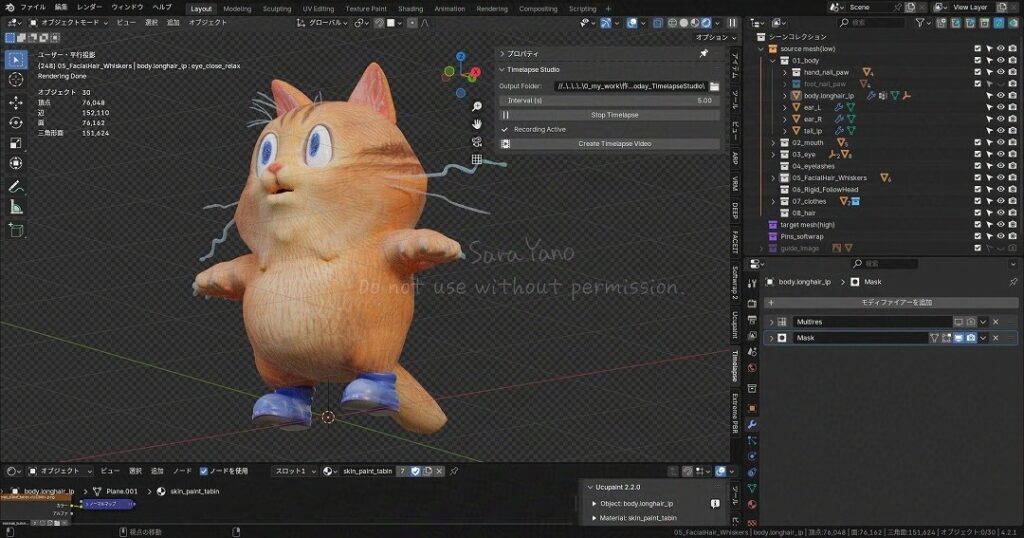Image resolution: width=1024 pixels, height=538 pixels.
Task: Uncheck exclude checkbox for source mesh(low)
Action: click(978, 49)
